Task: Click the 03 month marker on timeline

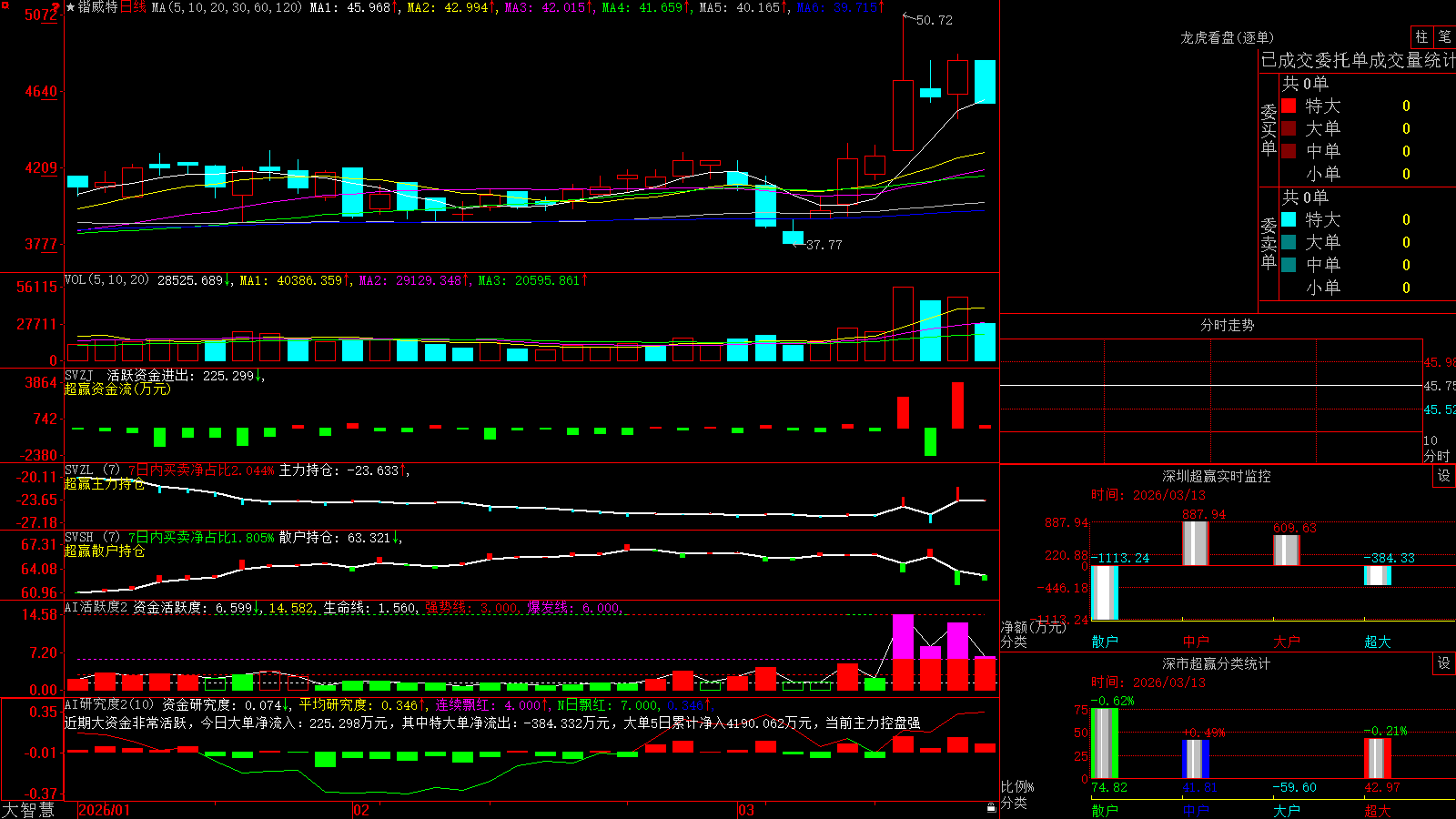Action: pyautogui.click(x=746, y=810)
